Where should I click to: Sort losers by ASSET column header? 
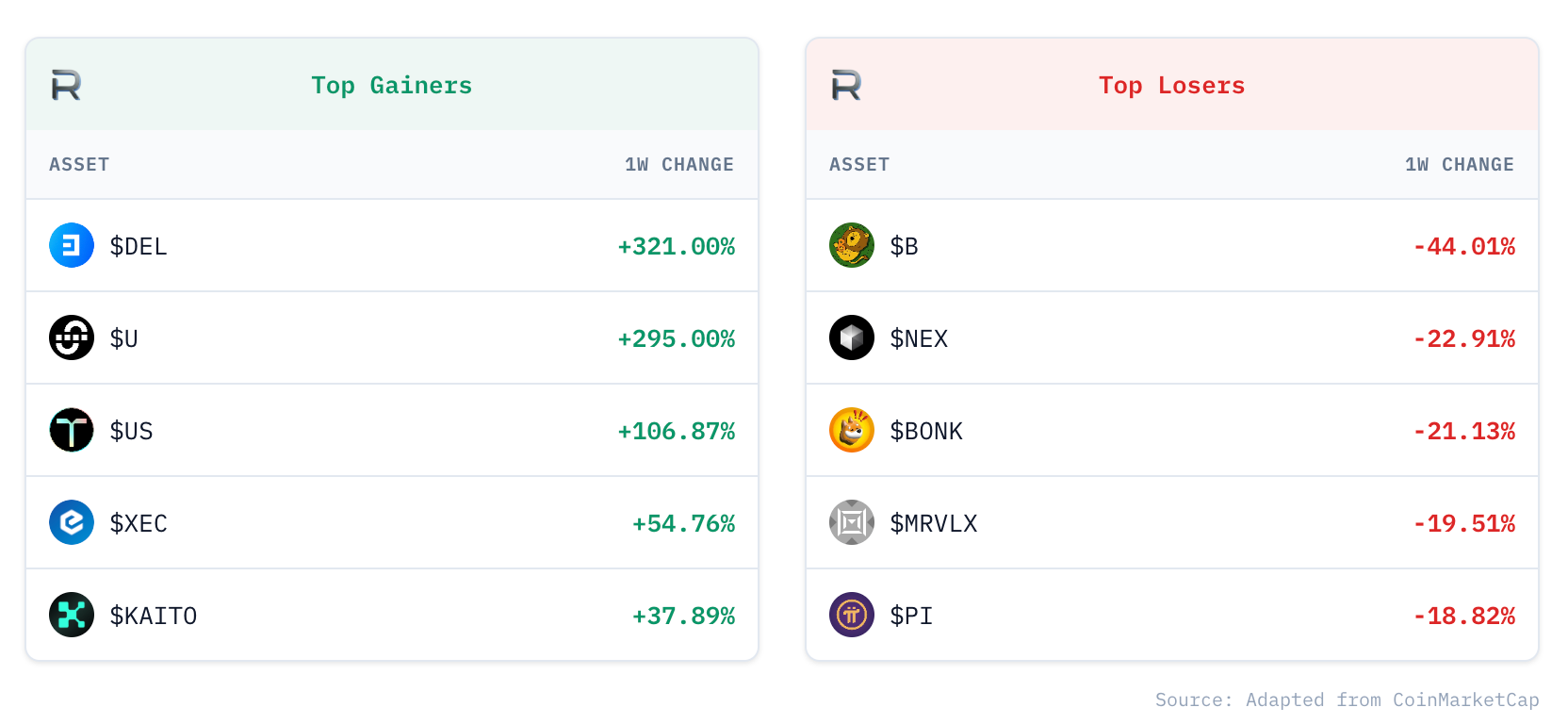click(859, 164)
